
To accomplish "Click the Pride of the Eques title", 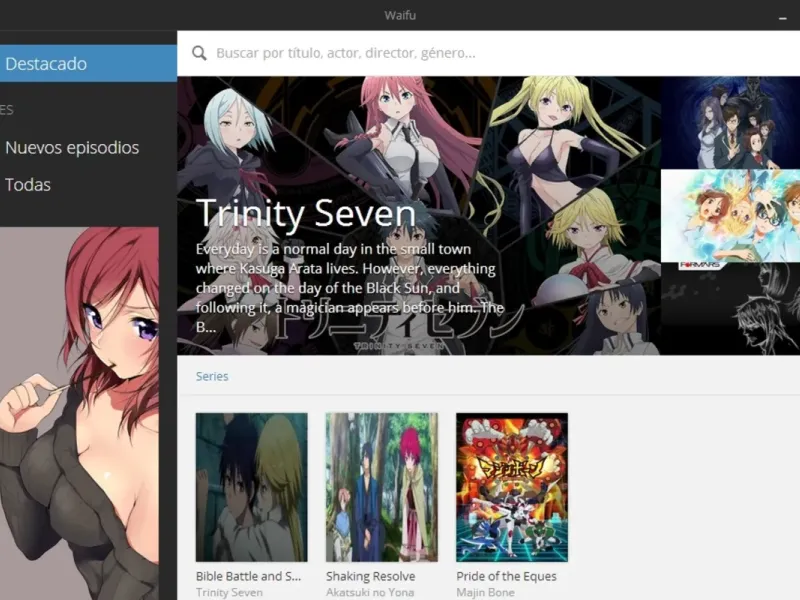I will pos(506,576).
